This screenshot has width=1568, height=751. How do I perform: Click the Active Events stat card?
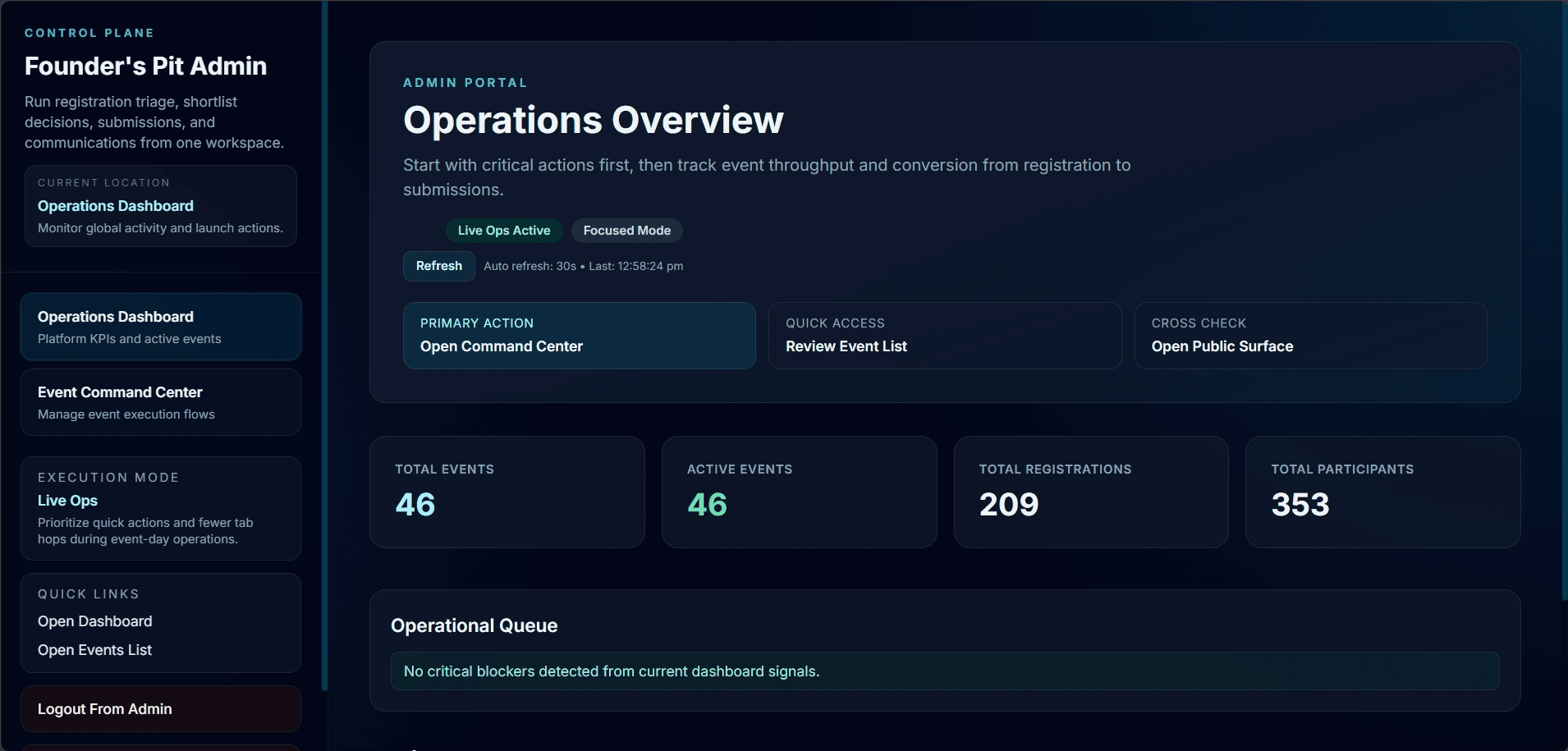(799, 492)
